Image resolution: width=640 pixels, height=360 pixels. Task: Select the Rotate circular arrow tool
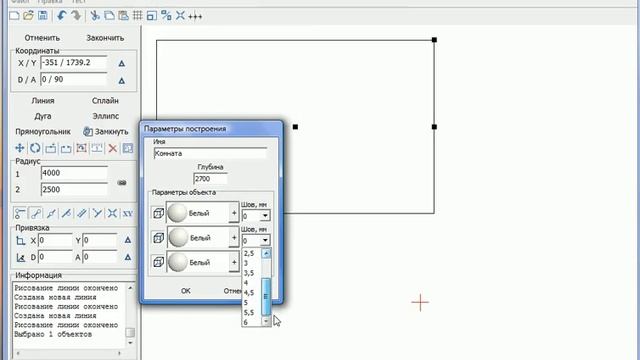click(35, 148)
